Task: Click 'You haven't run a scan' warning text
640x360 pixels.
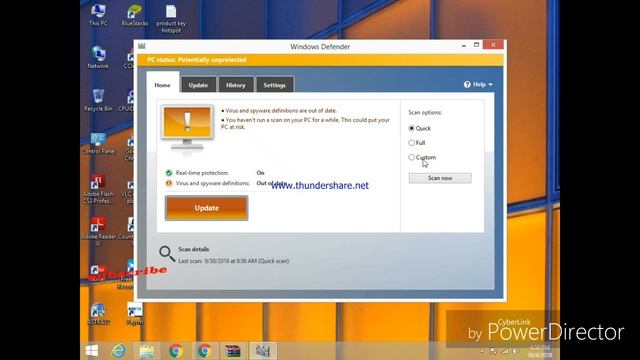Action: [305, 123]
